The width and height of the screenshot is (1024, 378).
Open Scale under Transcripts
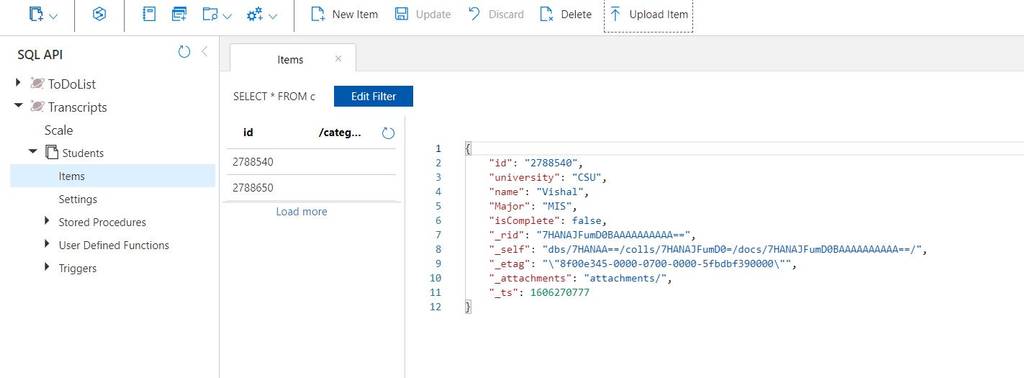pyautogui.click(x=59, y=130)
